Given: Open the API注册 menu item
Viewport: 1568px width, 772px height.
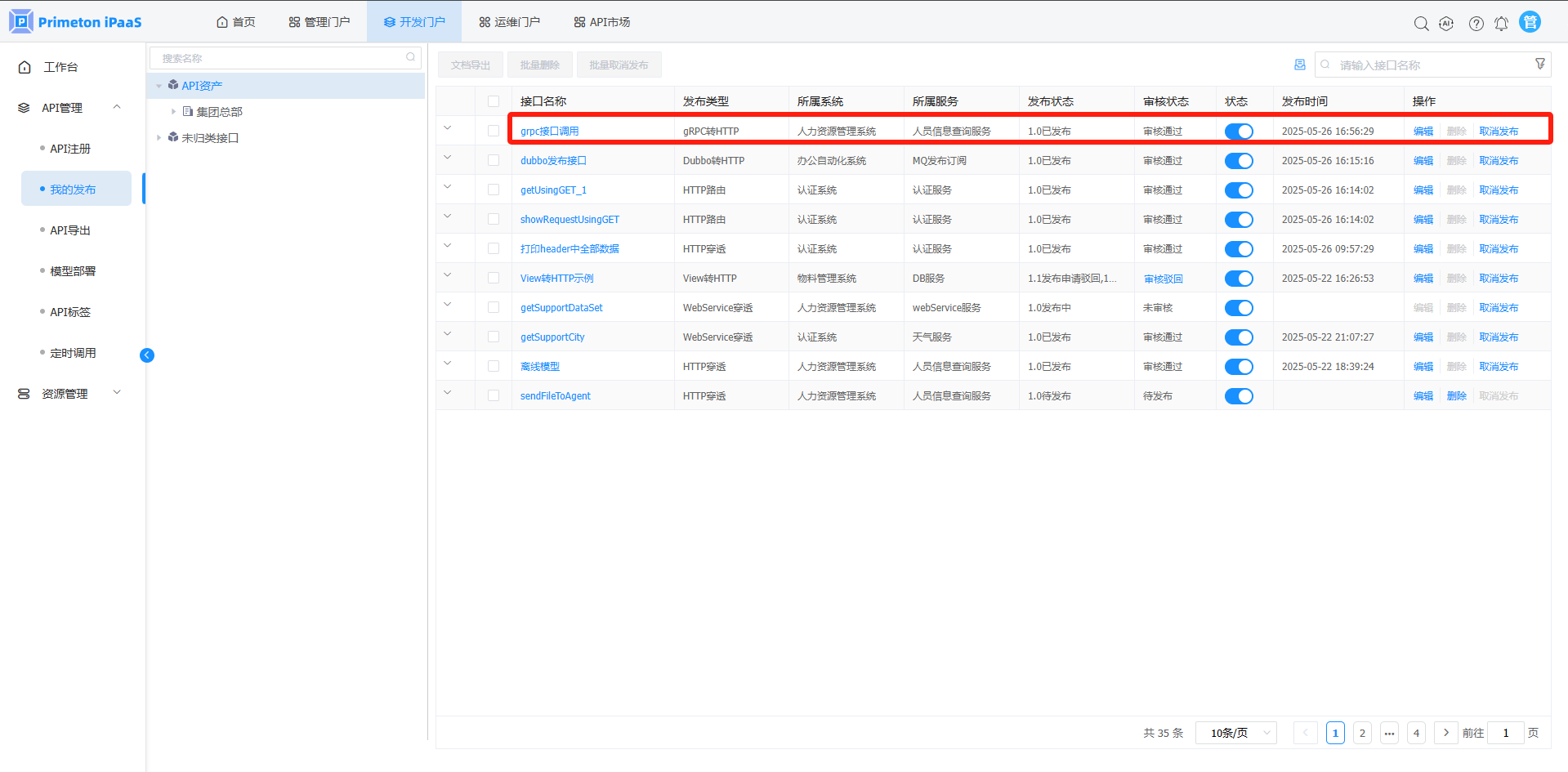Looking at the screenshot, I should (x=70, y=149).
